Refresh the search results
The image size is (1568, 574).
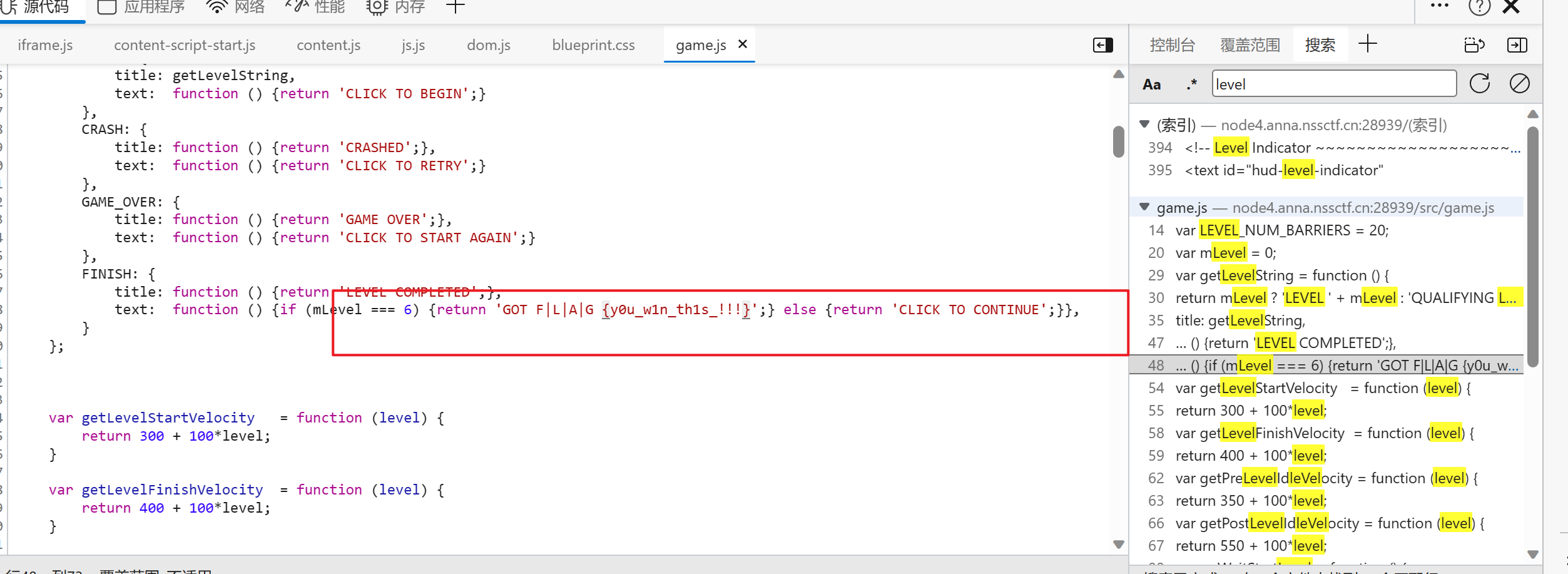click(1480, 83)
